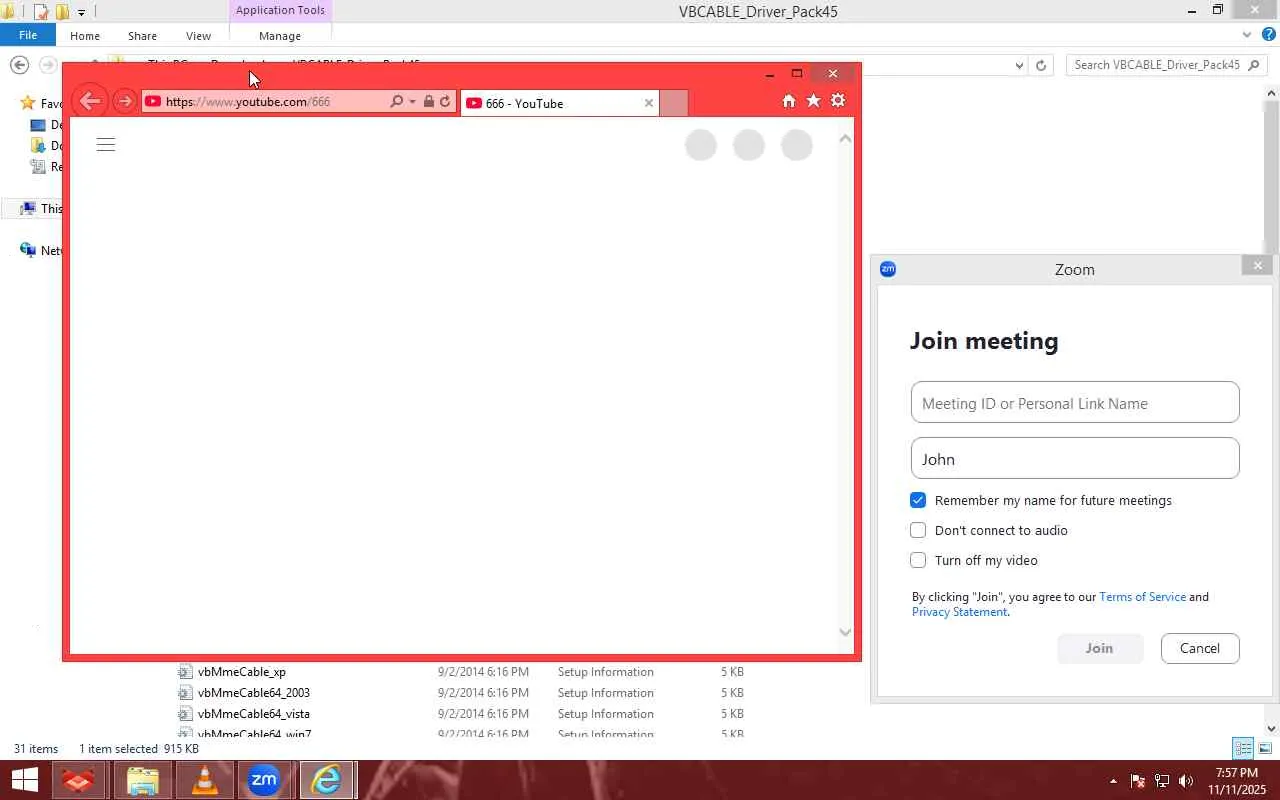Open Zoom from the taskbar
The height and width of the screenshot is (800, 1280).
click(x=264, y=780)
